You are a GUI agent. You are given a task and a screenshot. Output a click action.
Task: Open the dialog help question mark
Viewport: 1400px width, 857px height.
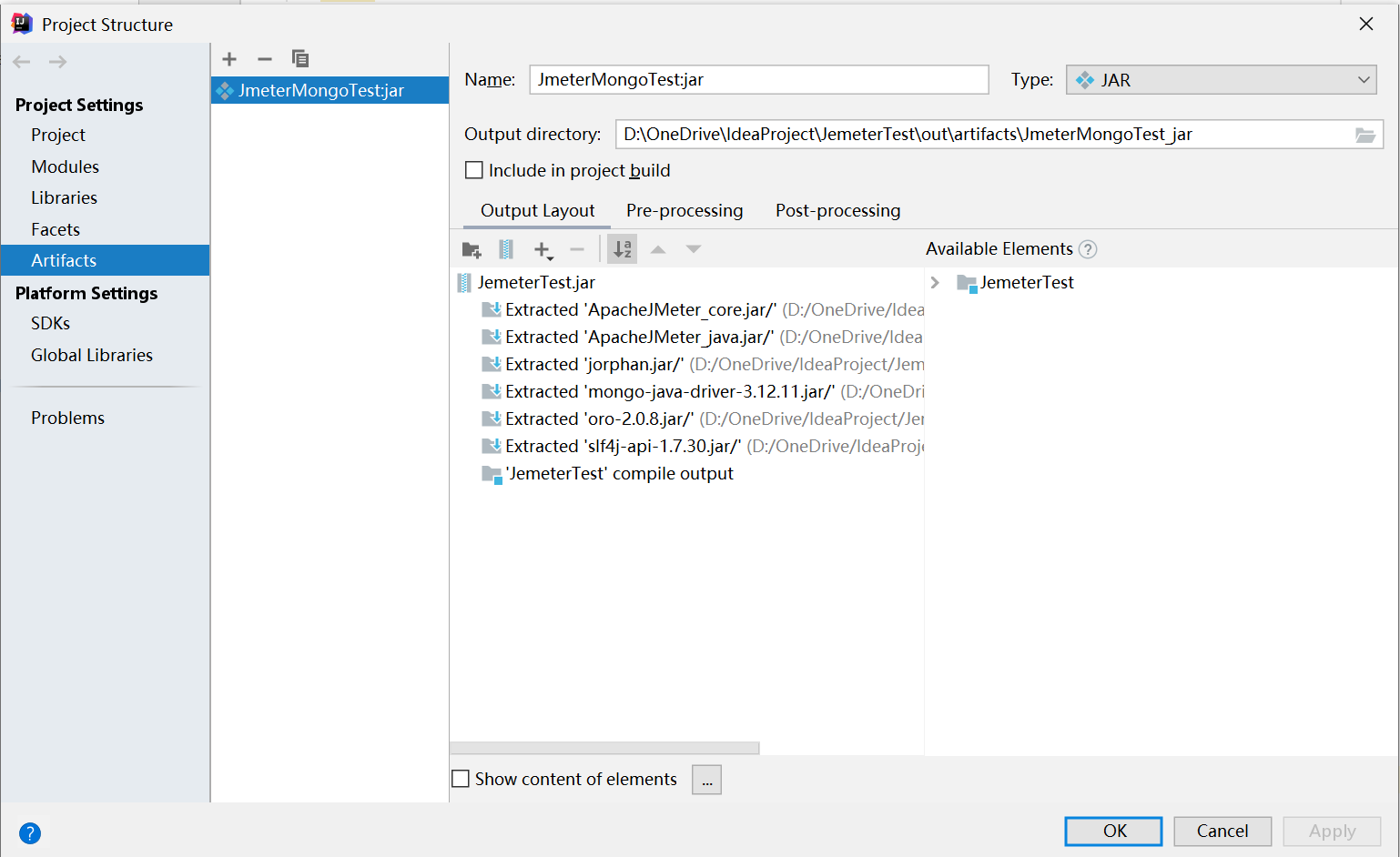click(x=30, y=833)
